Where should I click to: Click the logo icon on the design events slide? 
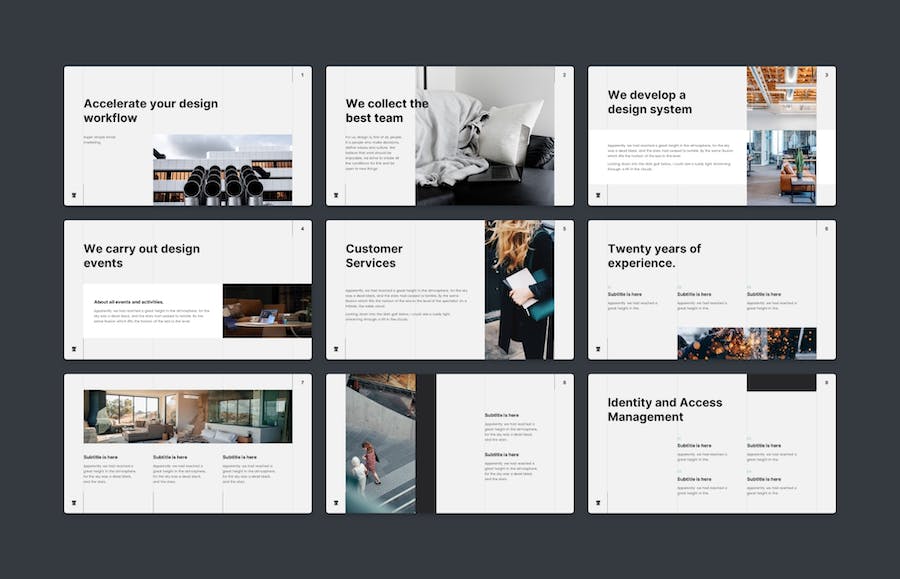[74, 349]
